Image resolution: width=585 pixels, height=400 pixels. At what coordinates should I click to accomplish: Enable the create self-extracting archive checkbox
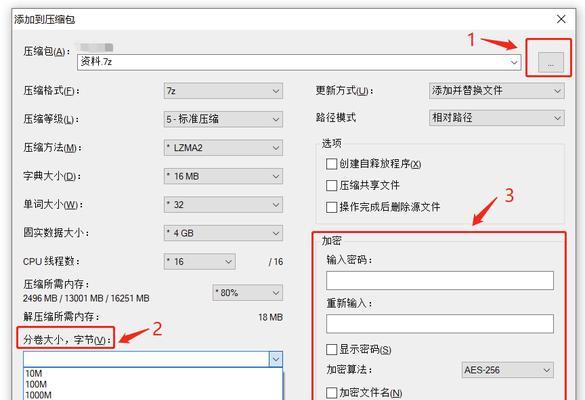click(331, 164)
